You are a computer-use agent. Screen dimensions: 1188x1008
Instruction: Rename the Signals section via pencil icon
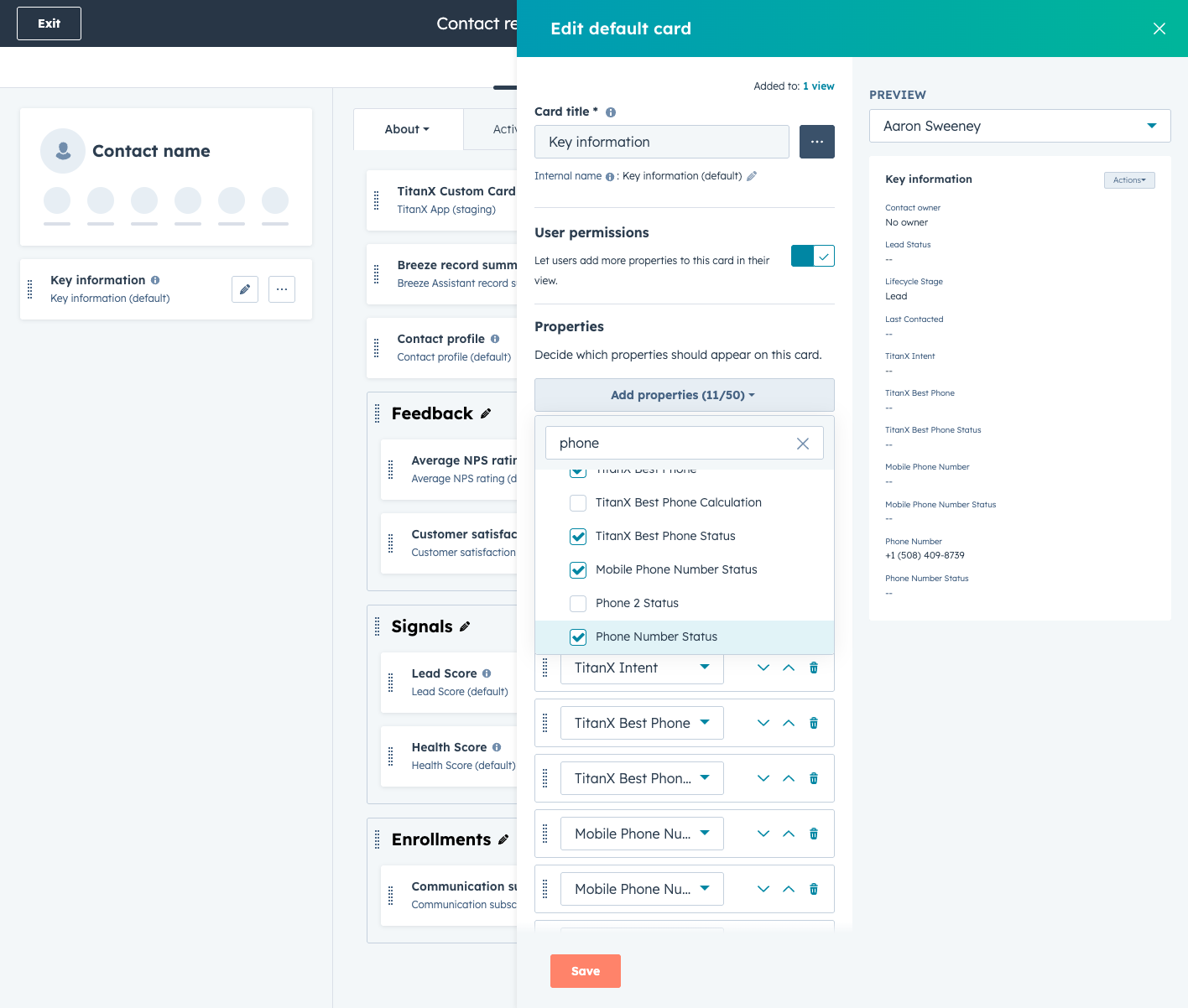(465, 626)
